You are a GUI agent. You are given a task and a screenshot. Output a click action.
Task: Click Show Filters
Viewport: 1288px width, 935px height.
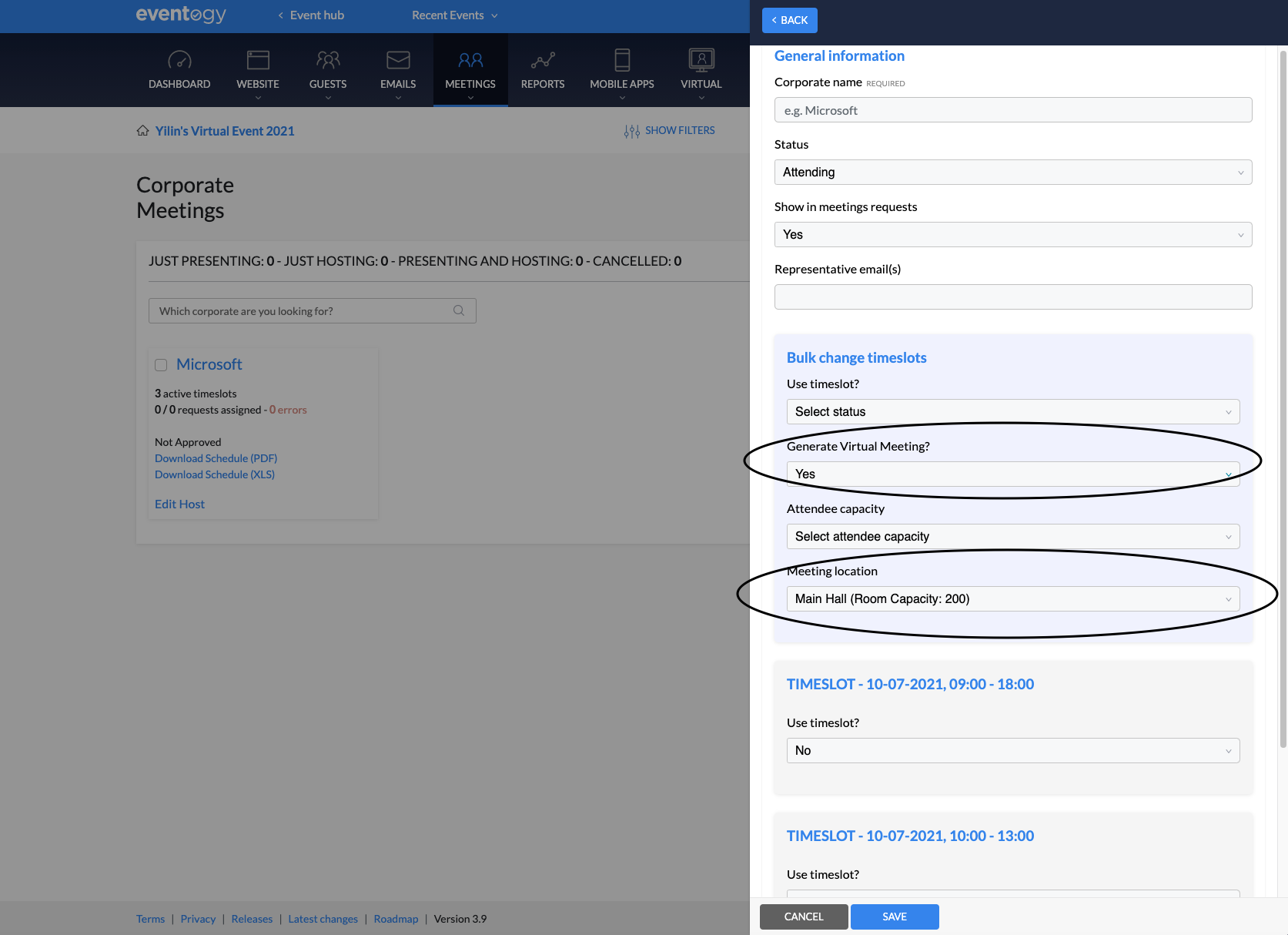(x=680, y=130)
